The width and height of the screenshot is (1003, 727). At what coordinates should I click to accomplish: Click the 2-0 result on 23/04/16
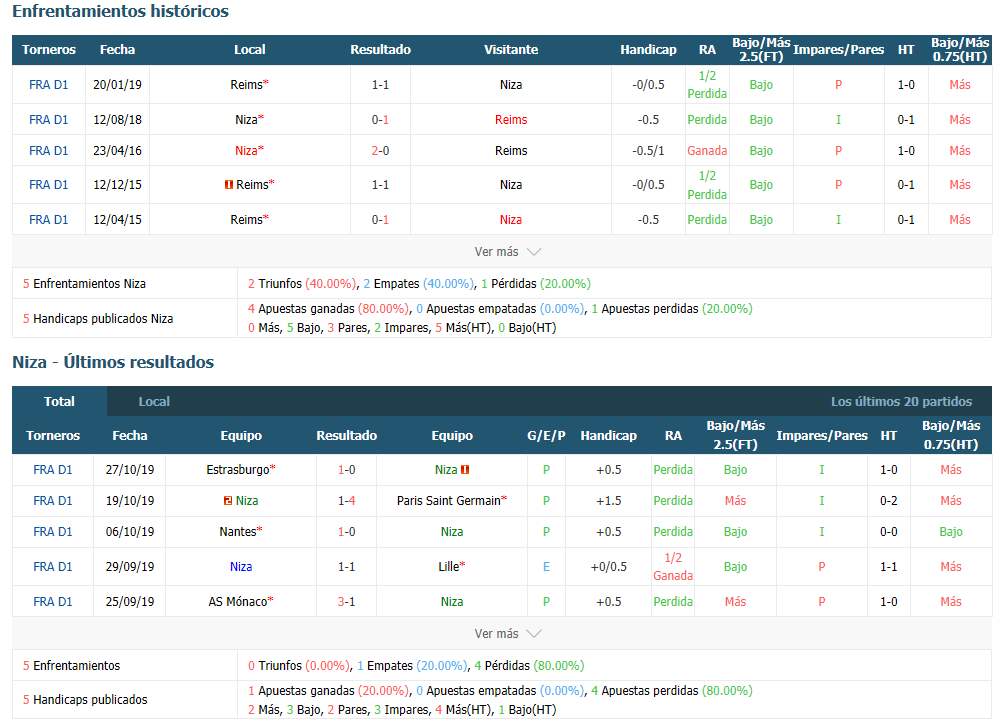(381, 151)
